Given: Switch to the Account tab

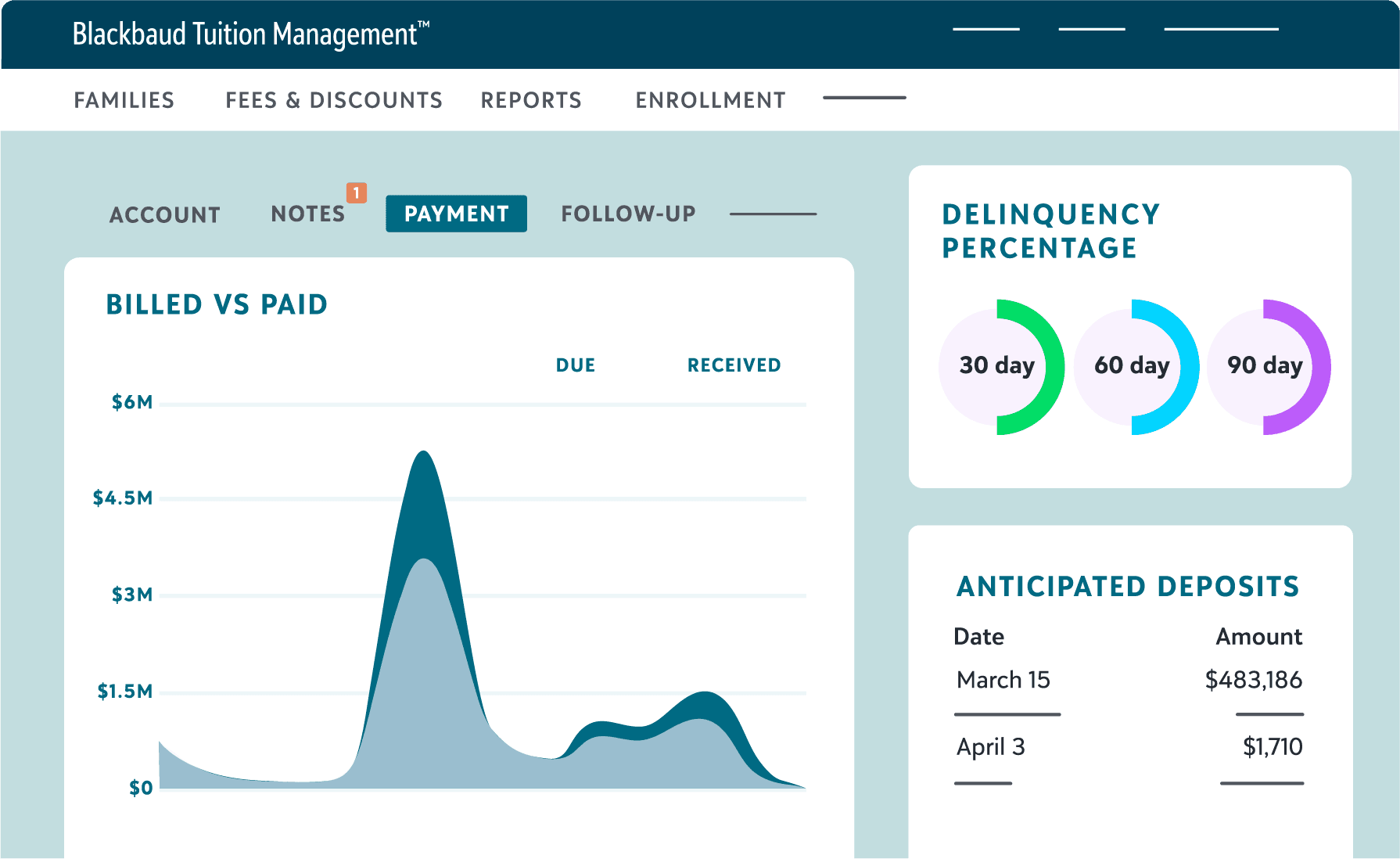Looking at the screenshot, I should [164, 214].
